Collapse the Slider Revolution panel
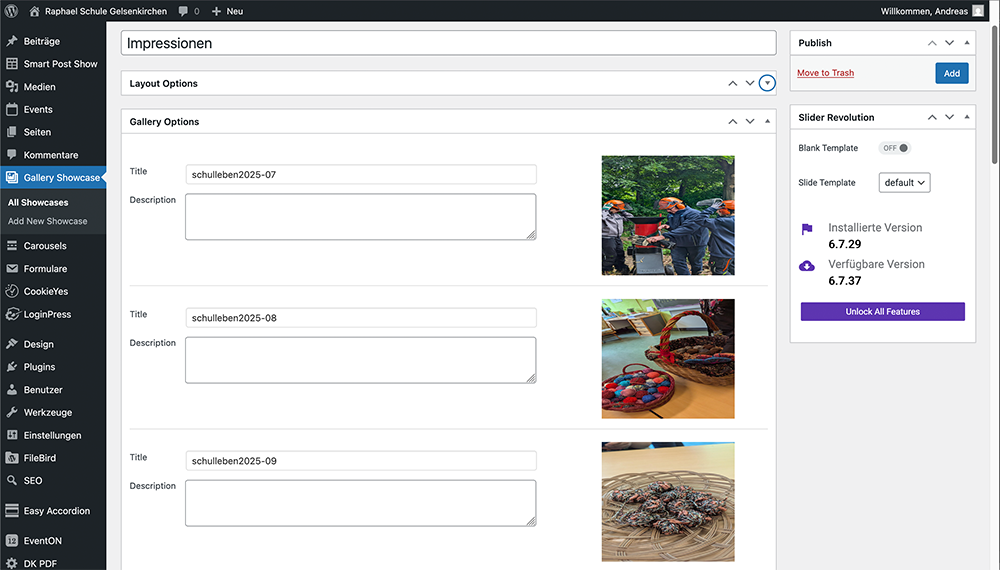1000x570 pixels. pyautogui.click(x=967, y=117)
